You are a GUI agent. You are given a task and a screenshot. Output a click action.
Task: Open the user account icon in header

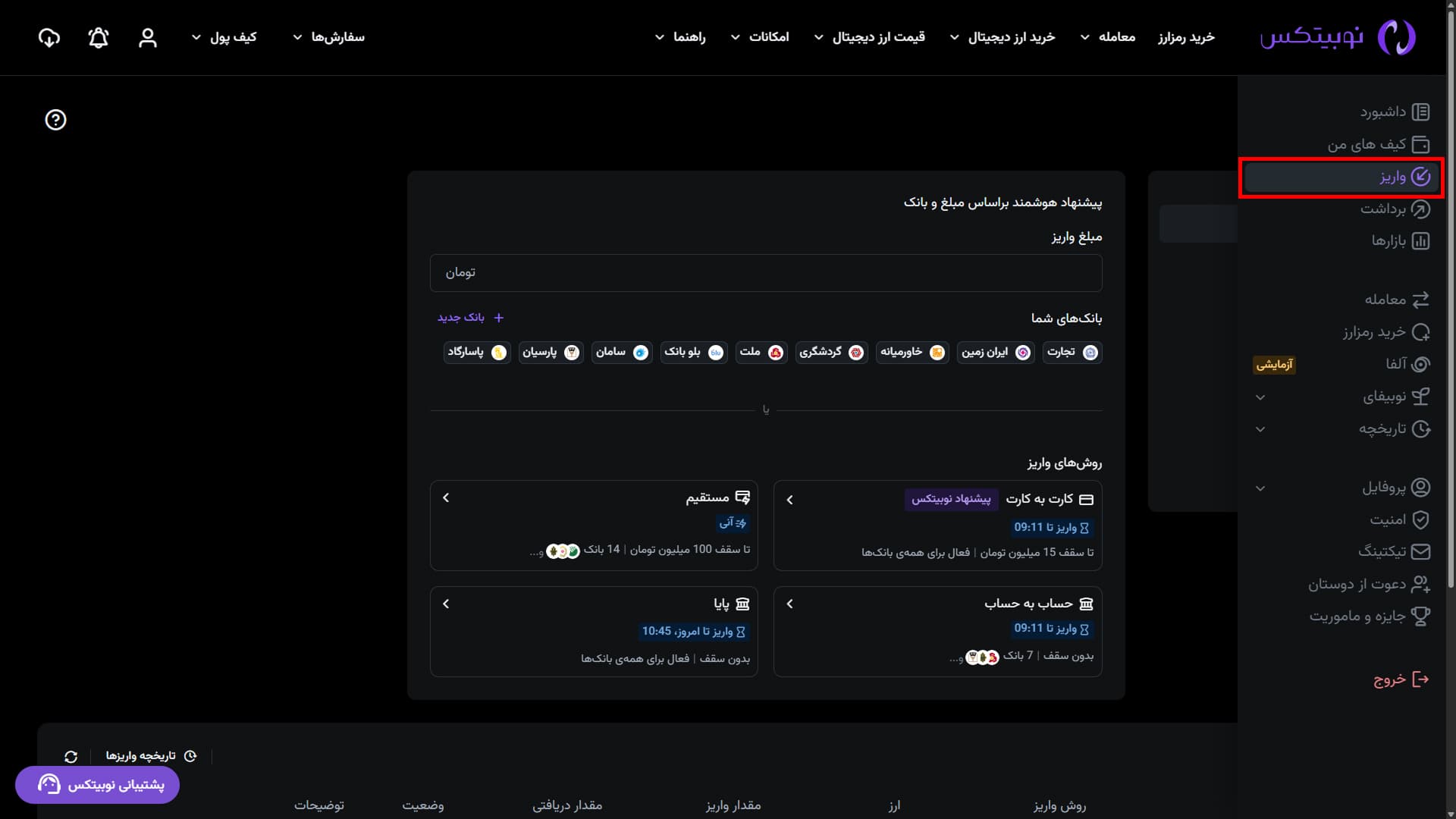pyautogui.click(x=148, y=37)
